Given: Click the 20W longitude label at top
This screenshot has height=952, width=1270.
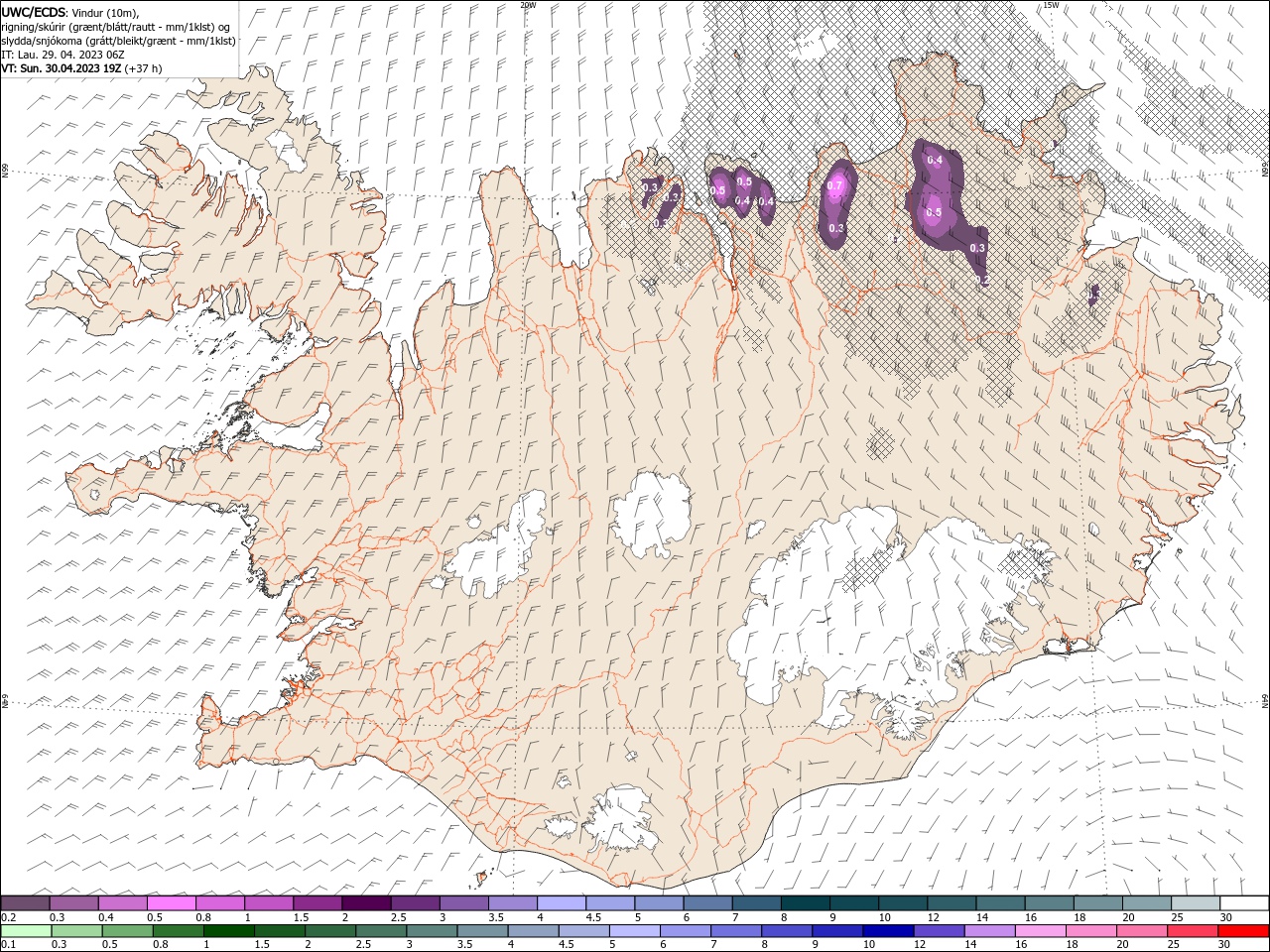Looking at the screenshot, I should pyautogui.click(x=528, y=5).
